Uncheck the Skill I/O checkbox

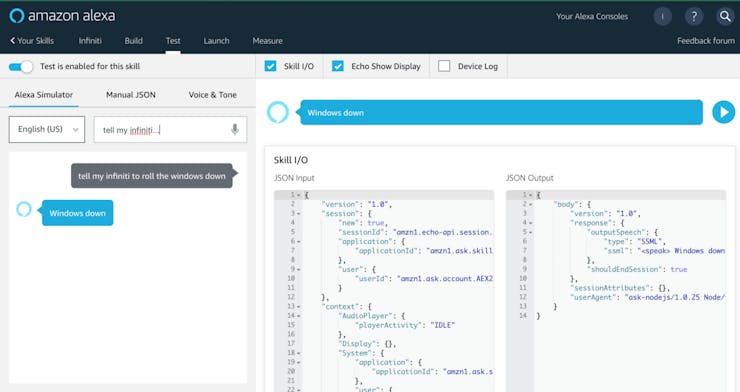270,66
